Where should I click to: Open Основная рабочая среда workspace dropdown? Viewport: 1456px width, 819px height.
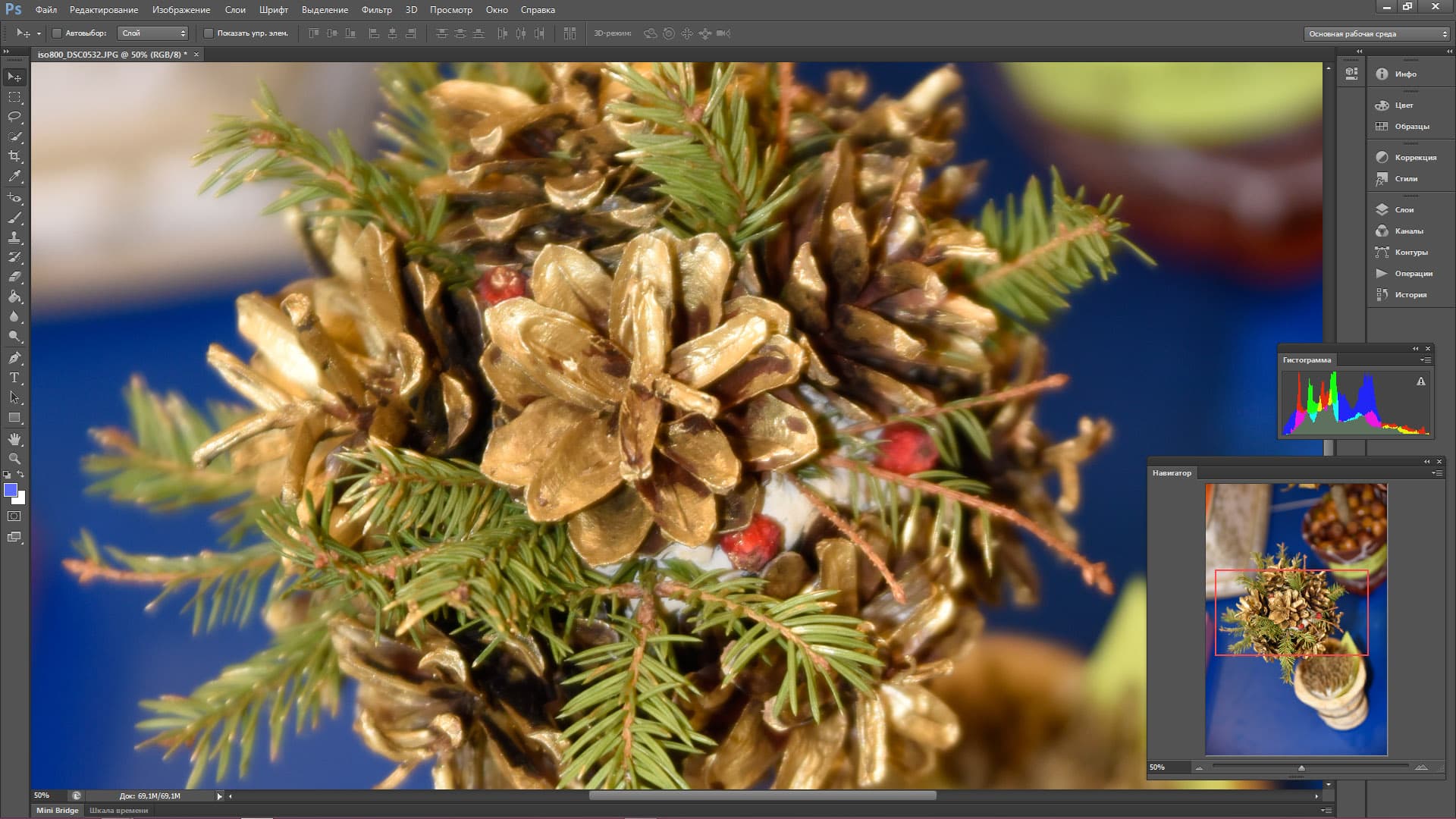point(1376,33)
